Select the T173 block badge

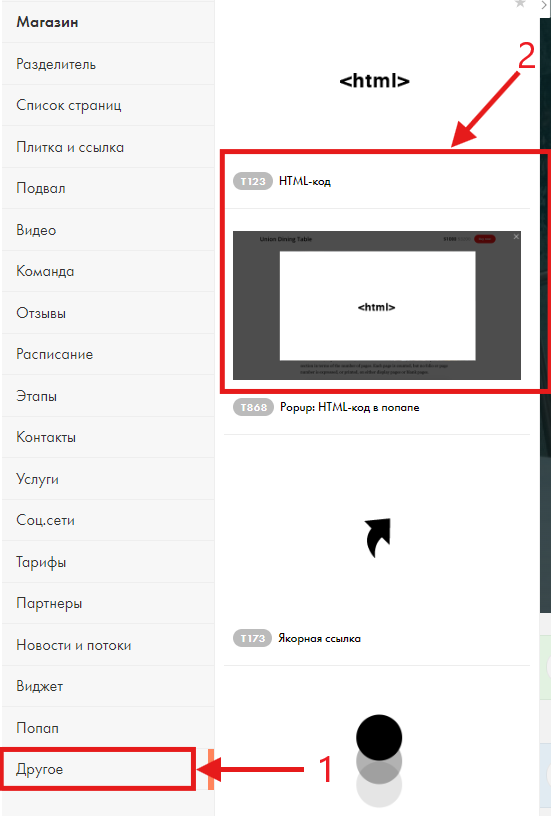point(252,638)
